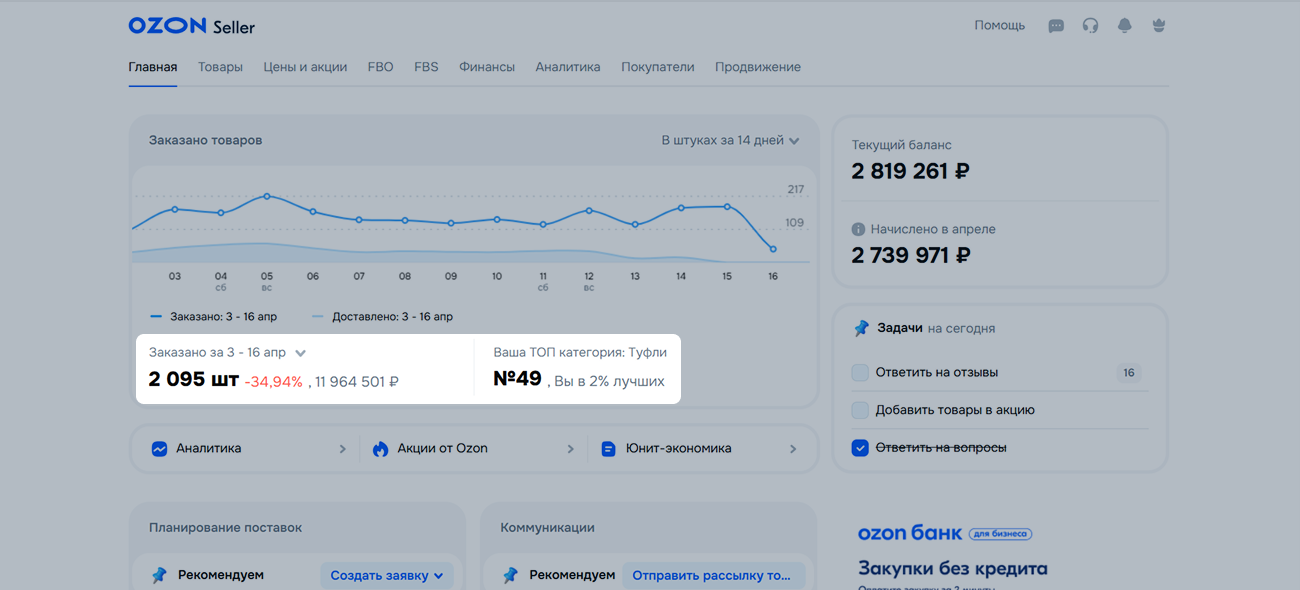Open the chat messages icon in header

[x=1056, y=26]
